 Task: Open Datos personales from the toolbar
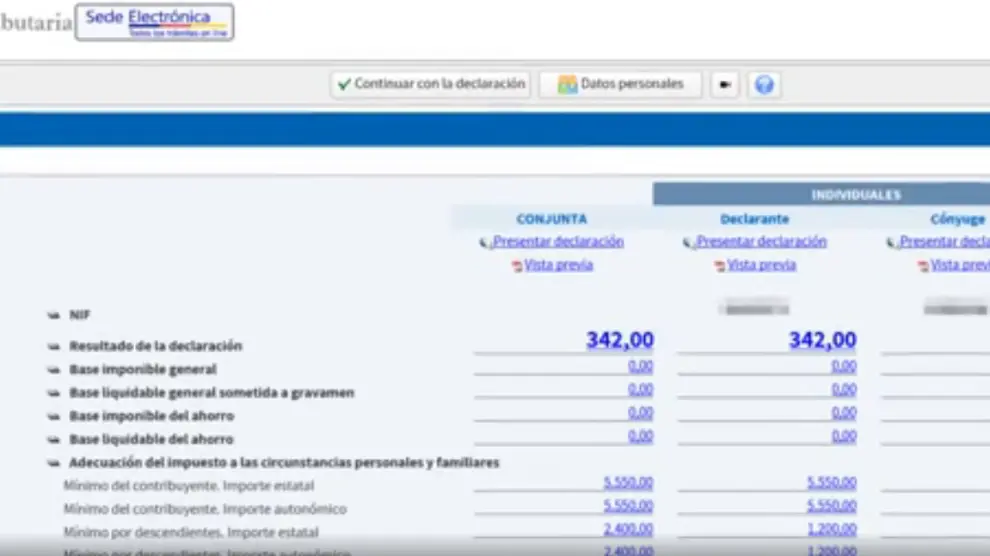pyautogui.click(x=620, y=85)
